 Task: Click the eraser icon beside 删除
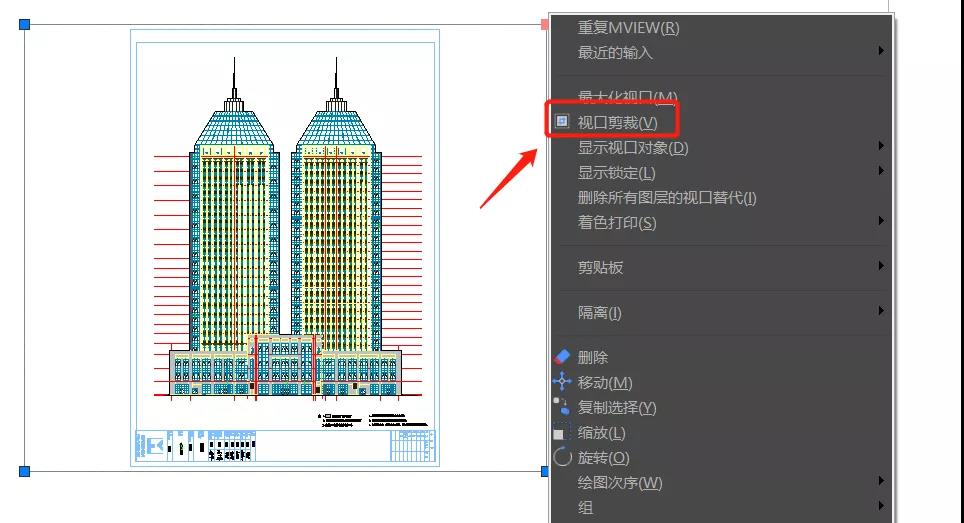click(x=562, y=357)
